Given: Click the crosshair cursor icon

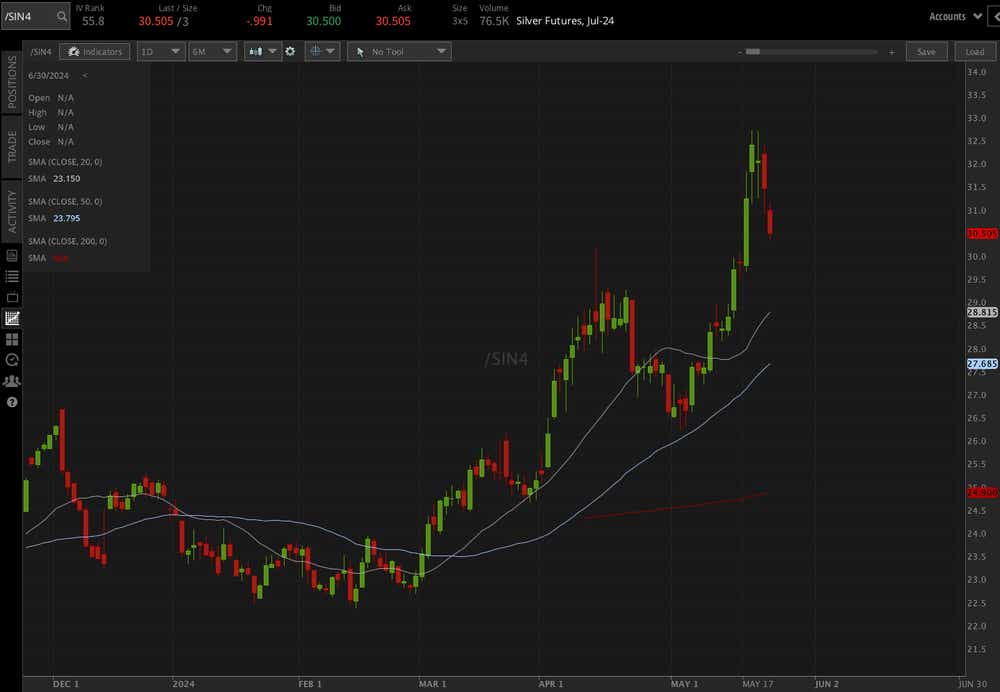Looking at the screenshot, I should click(316, 51).
